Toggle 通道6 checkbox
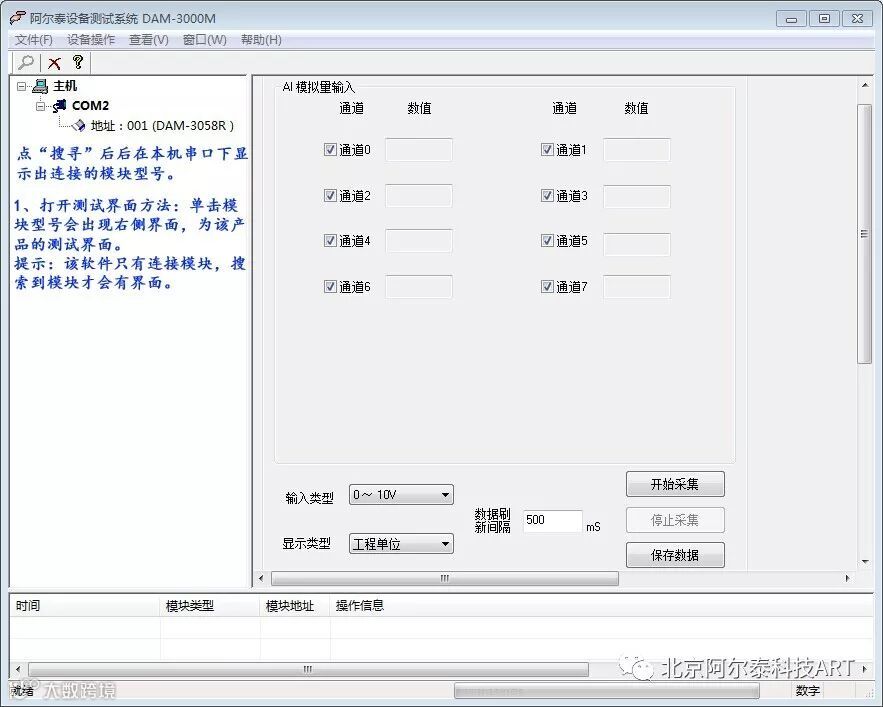Screen dimensions: 883x707 pyautogui.click(x=330, y=287)
